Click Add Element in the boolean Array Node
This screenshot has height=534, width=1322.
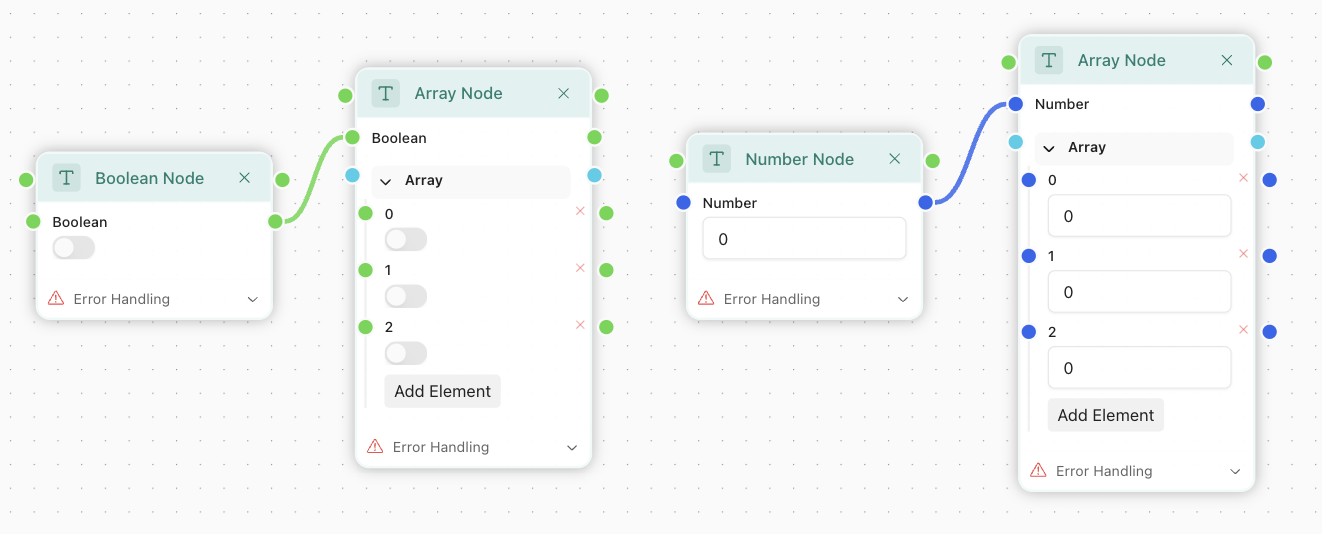pyautogui.click(x=442, y=391)
